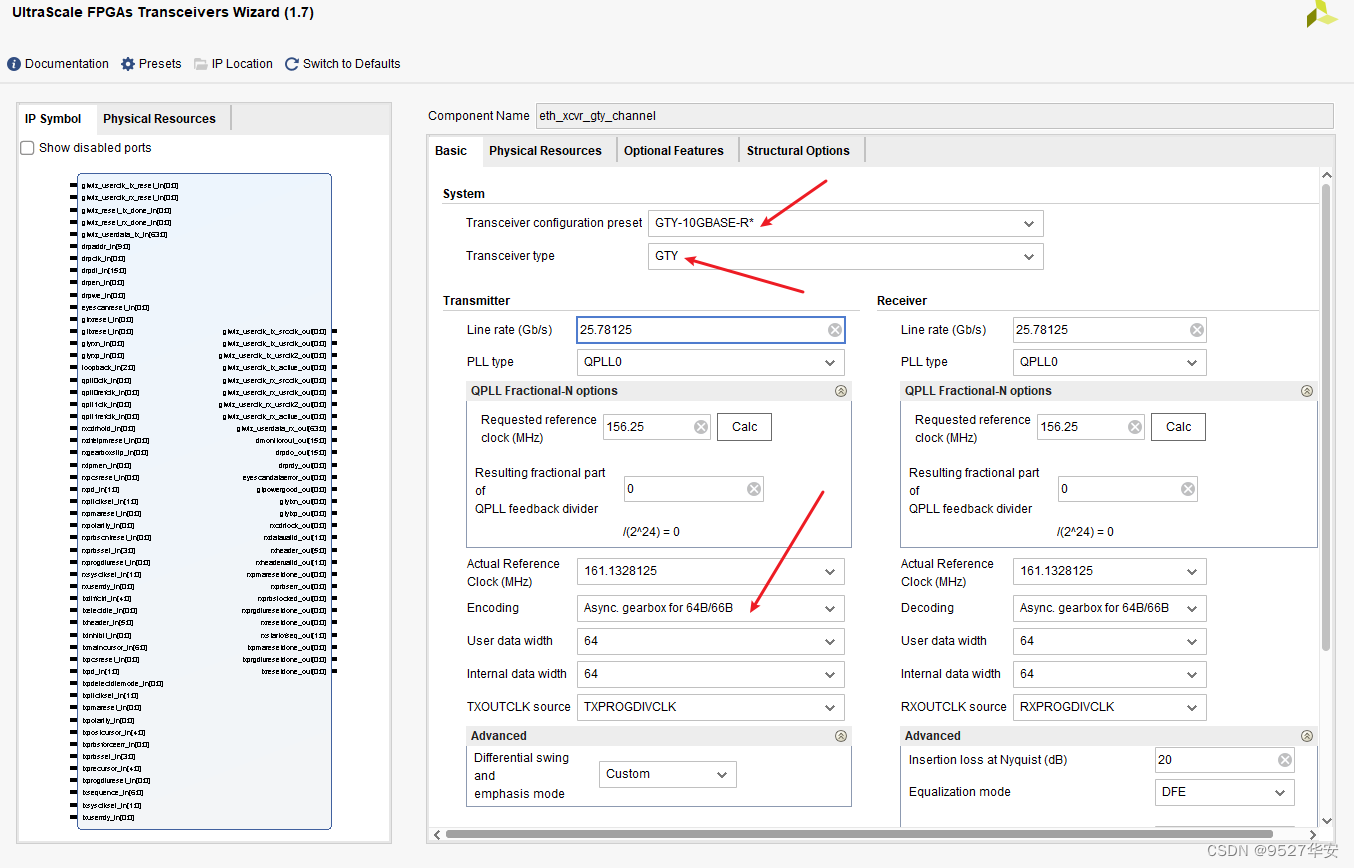Open the Encoding dropdown
Viewport: 1354px width, 868px height.
[711, 608]
